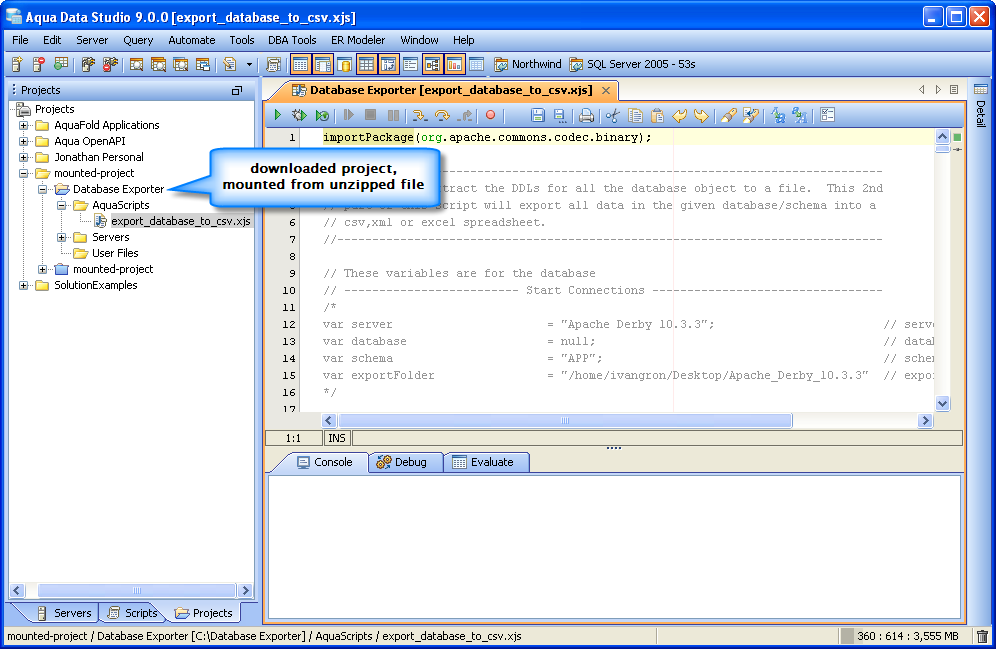Toggle the first highlighted grid view button
This screenshot has height=649, width=996.
click(x=300, y=64)
